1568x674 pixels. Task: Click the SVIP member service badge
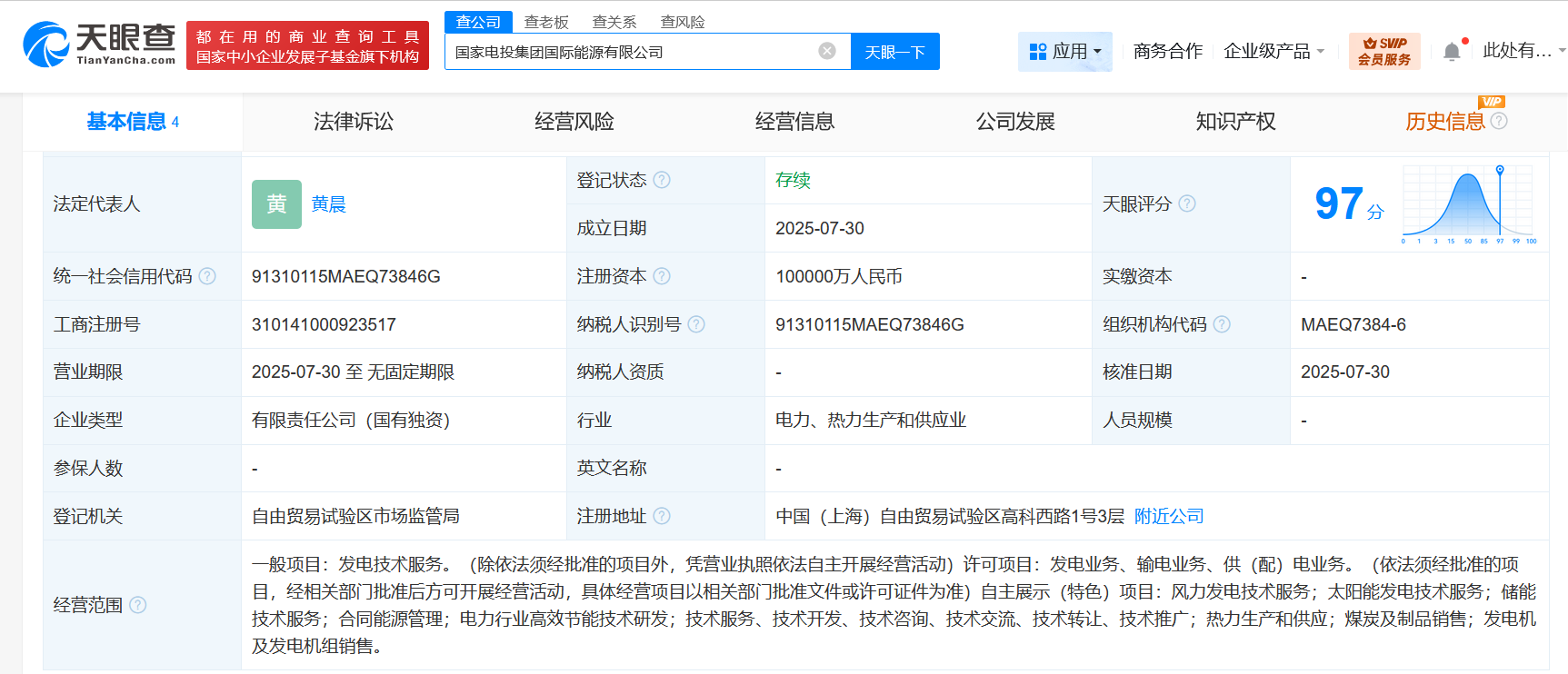pos(1384,51)
